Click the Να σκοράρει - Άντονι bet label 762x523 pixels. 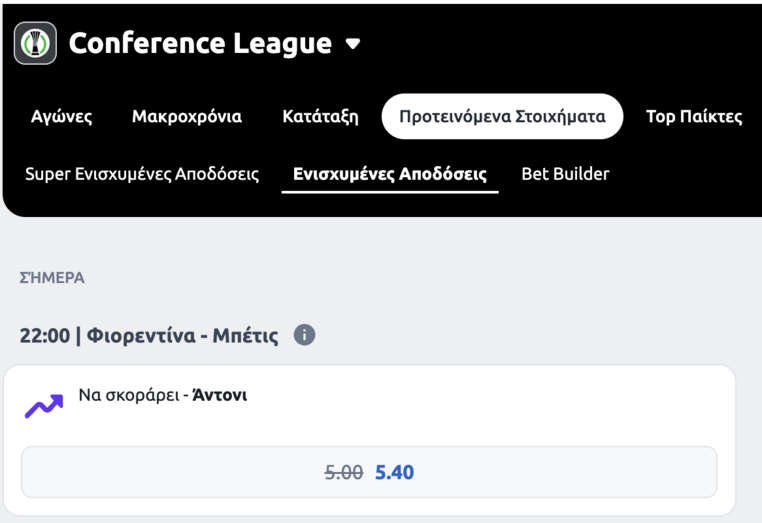tap(163, 395)
